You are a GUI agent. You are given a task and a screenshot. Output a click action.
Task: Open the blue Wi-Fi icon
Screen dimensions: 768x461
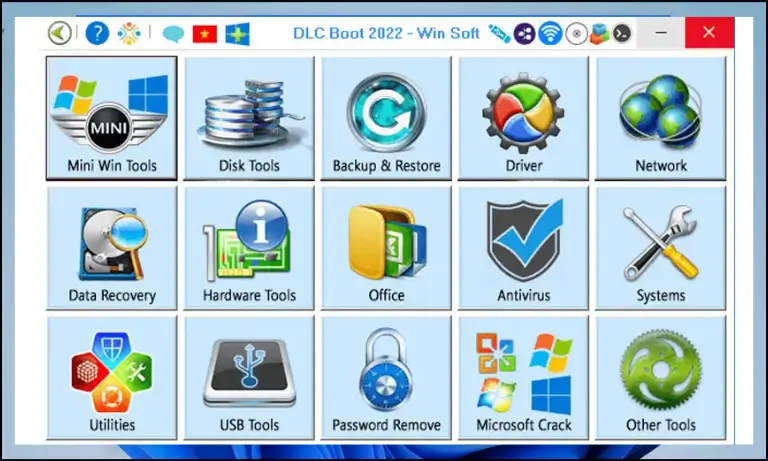550,33
